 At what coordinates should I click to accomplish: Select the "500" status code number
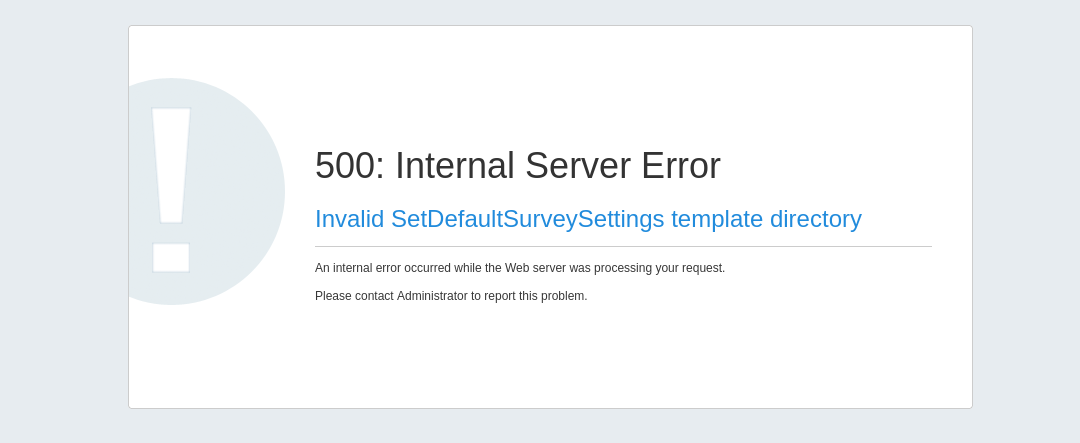[344, 166]
